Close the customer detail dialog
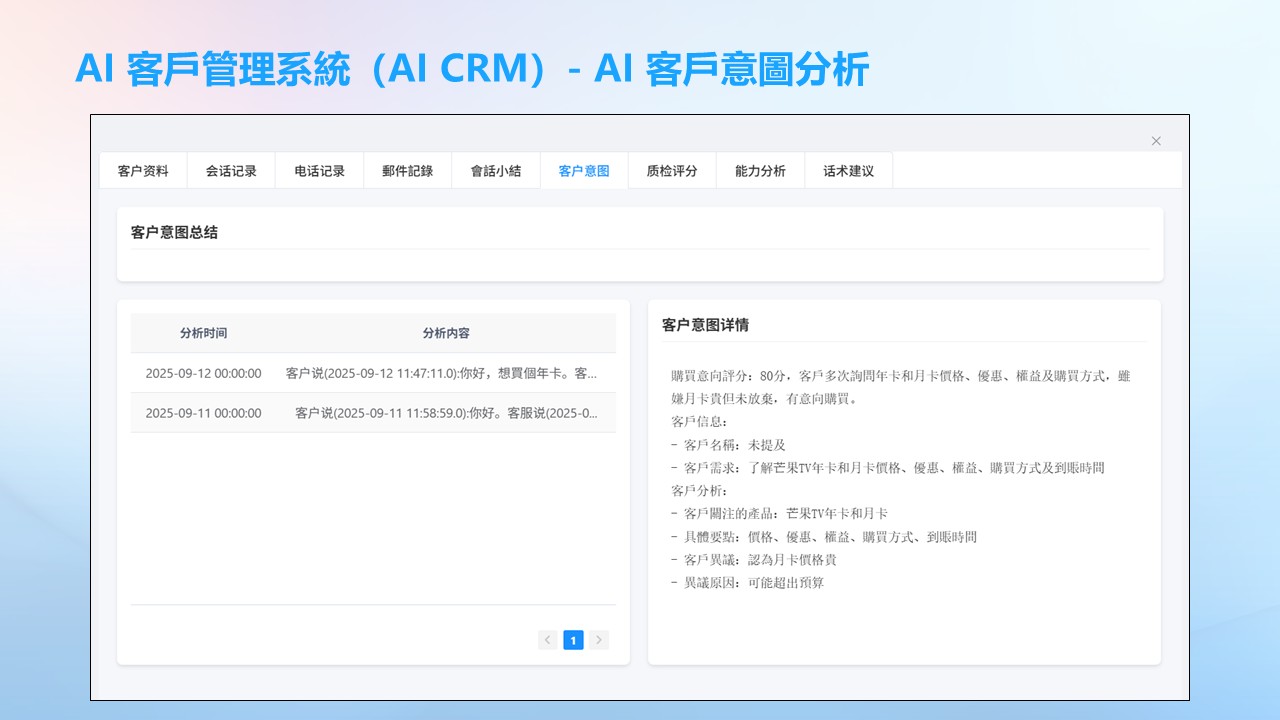Screen dimensions: 1280x720 (x=1156, y=141)
